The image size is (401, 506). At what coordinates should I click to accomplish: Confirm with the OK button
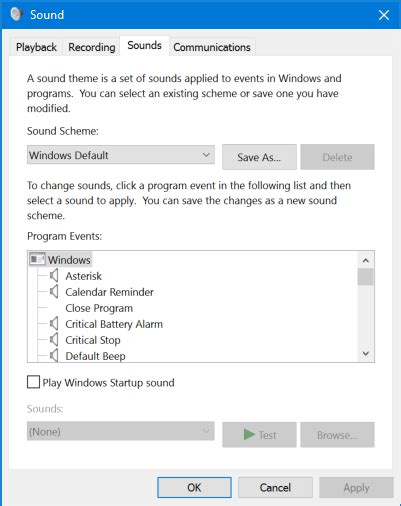(194, 488)
